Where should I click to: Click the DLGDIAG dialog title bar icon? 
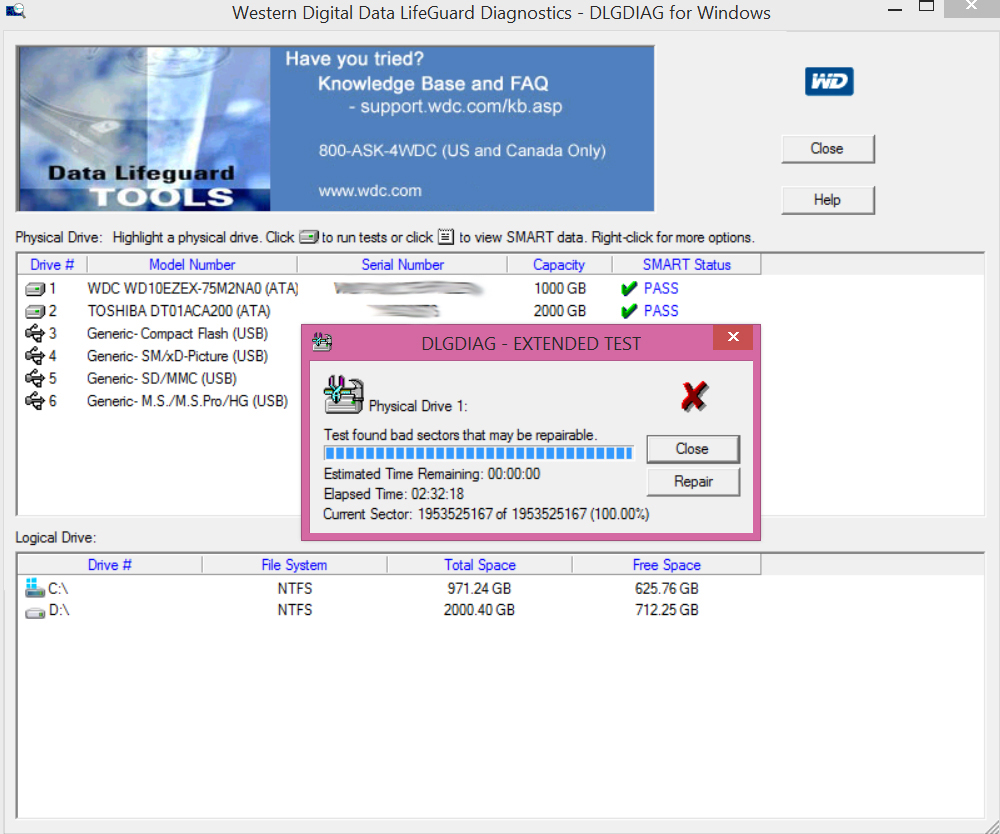pos(322,342)
